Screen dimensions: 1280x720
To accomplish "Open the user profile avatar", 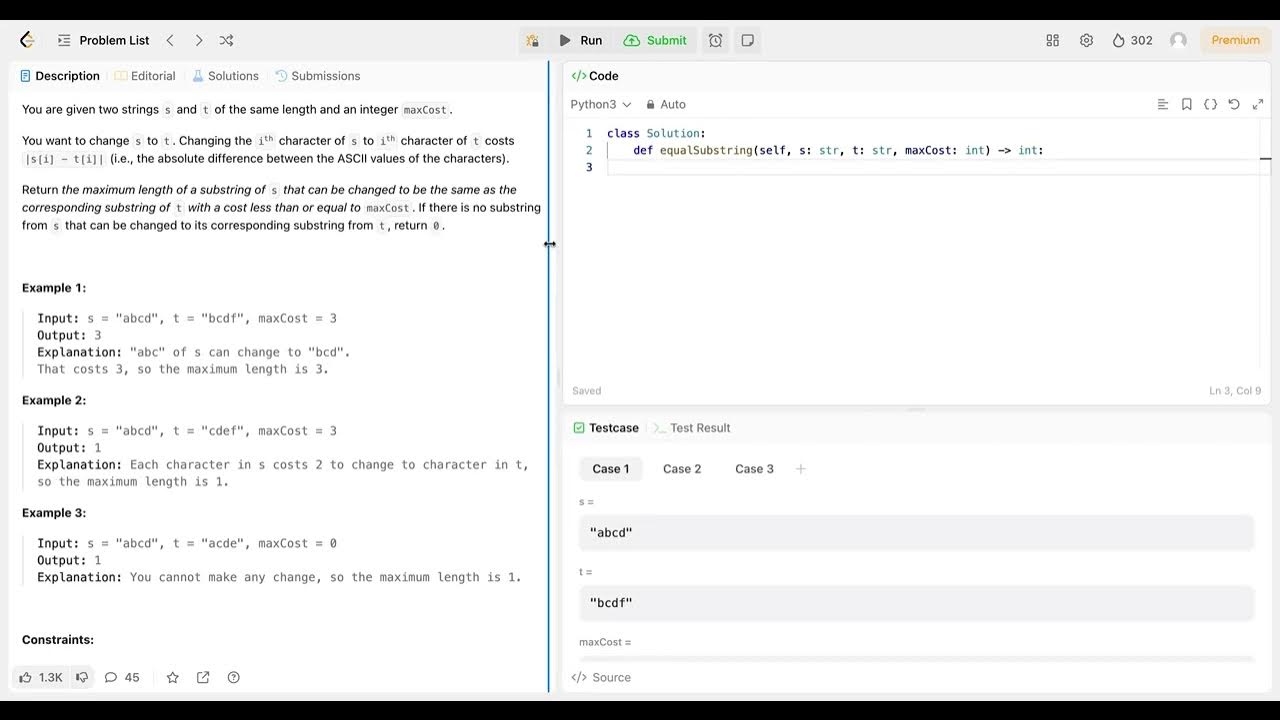I will tap(1178, 40).
